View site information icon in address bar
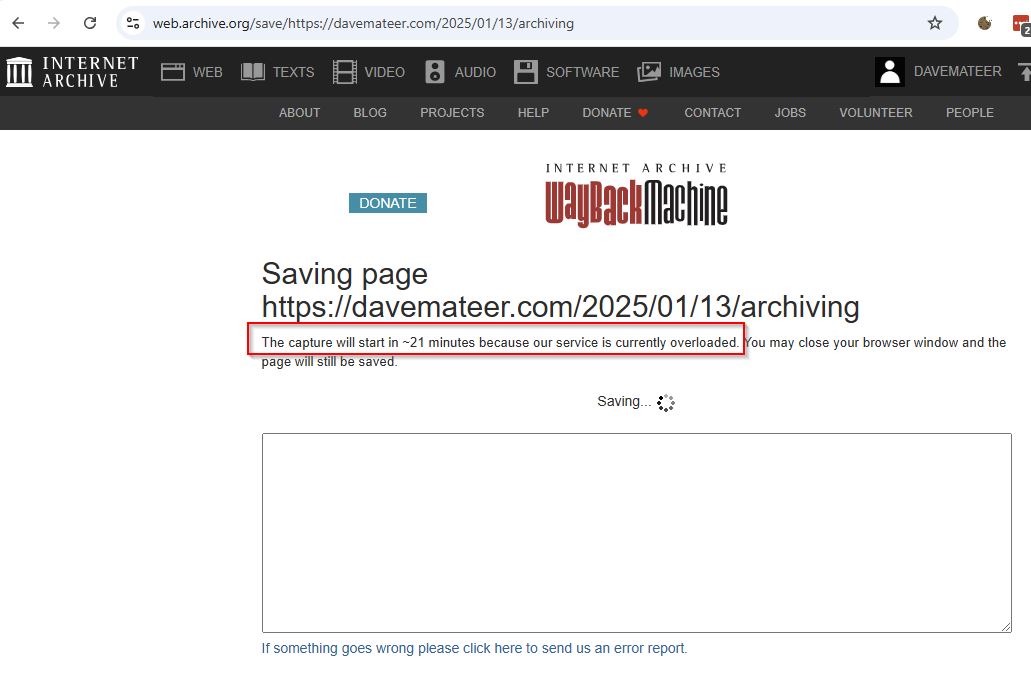 pos(133,23)
